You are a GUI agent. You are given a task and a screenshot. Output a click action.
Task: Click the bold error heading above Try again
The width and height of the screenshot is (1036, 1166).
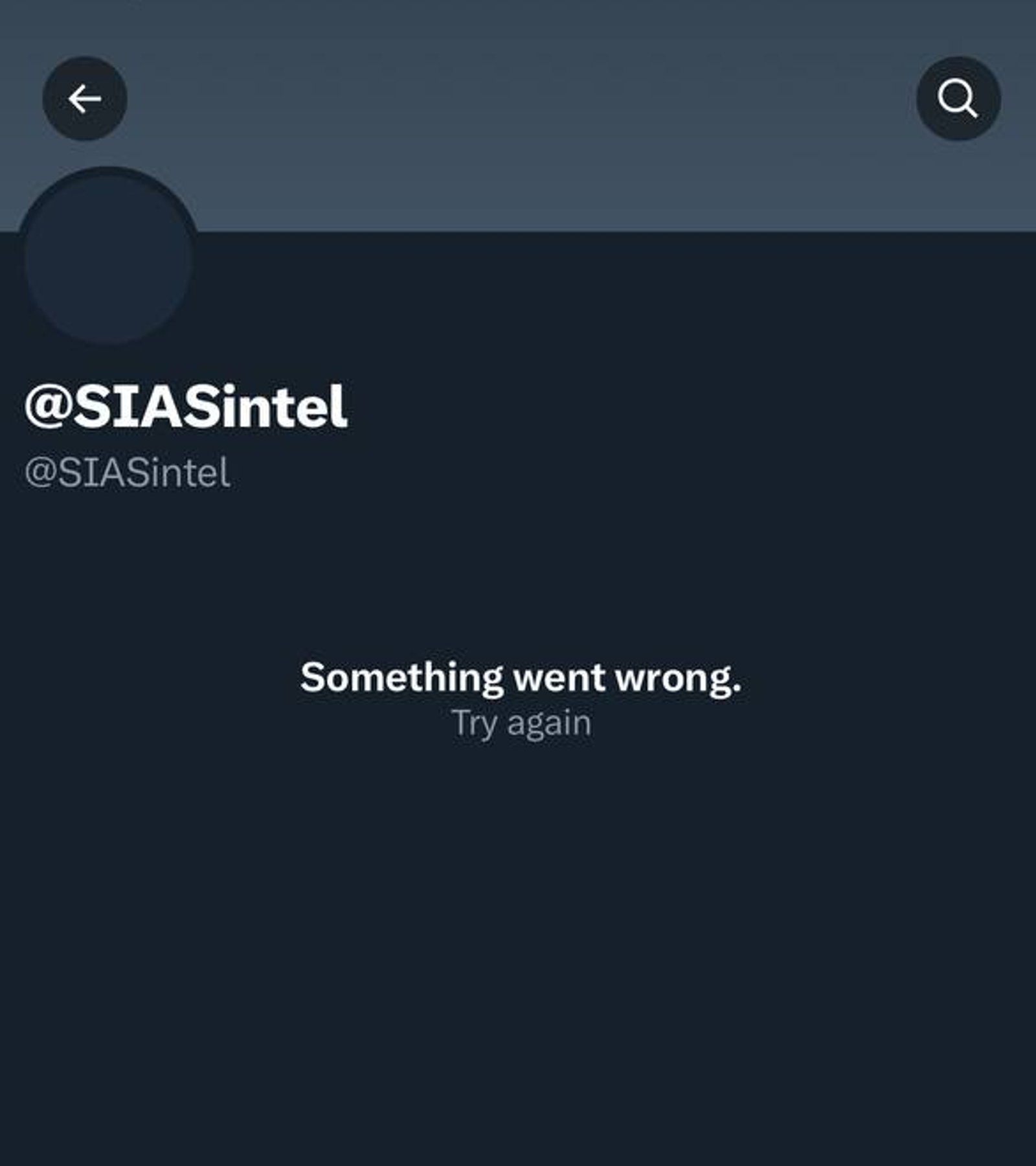click(521, 678)
